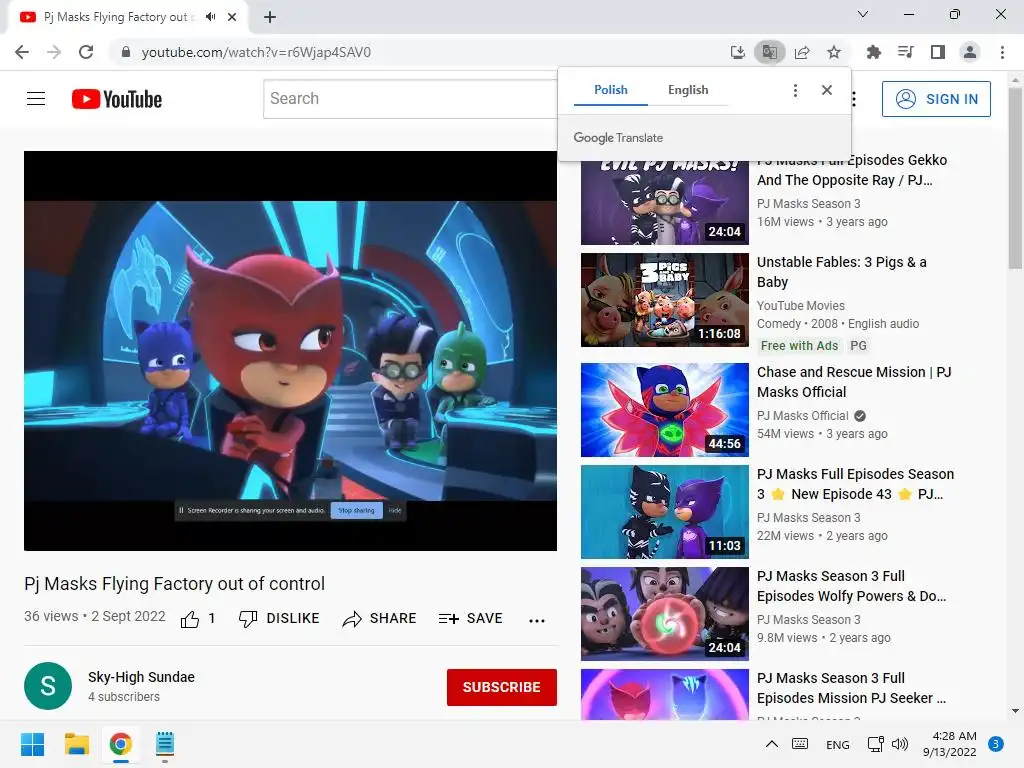The width and height of the screenshot is (1024, 768).
Task: Click the page scrollbar thumb
Action: click(x=1015, y=178)
